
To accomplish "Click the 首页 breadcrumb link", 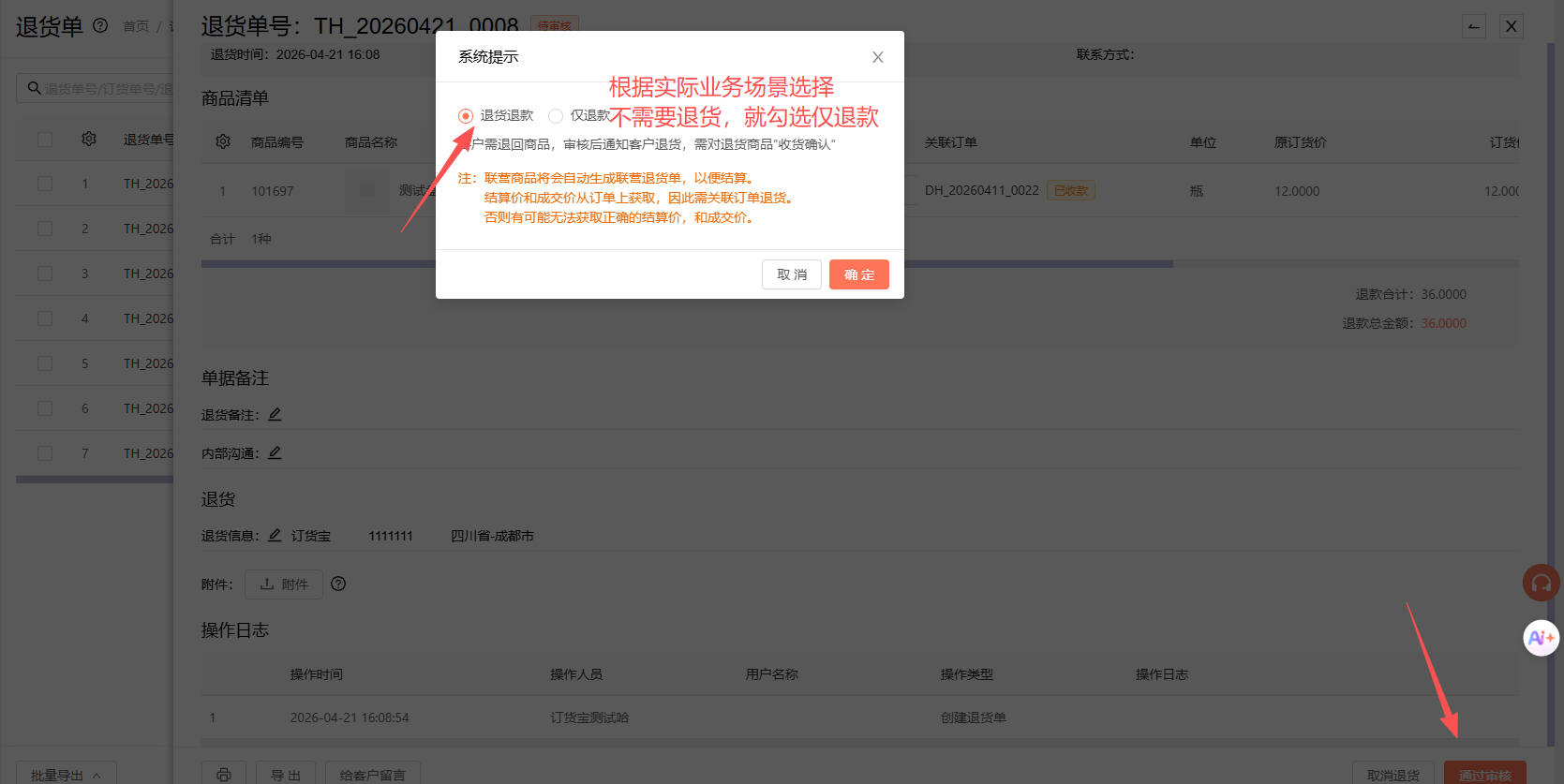I will [136, 26].
